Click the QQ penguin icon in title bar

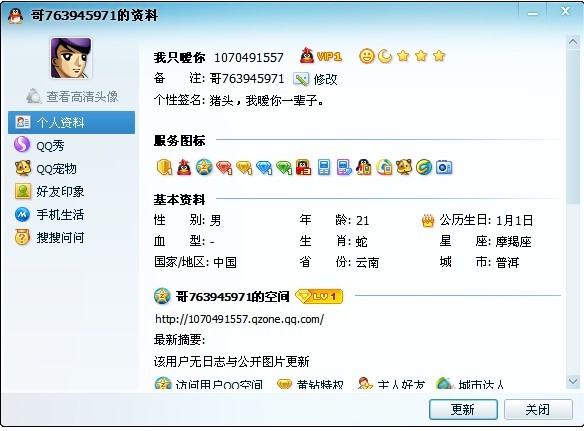coord(16,15)
